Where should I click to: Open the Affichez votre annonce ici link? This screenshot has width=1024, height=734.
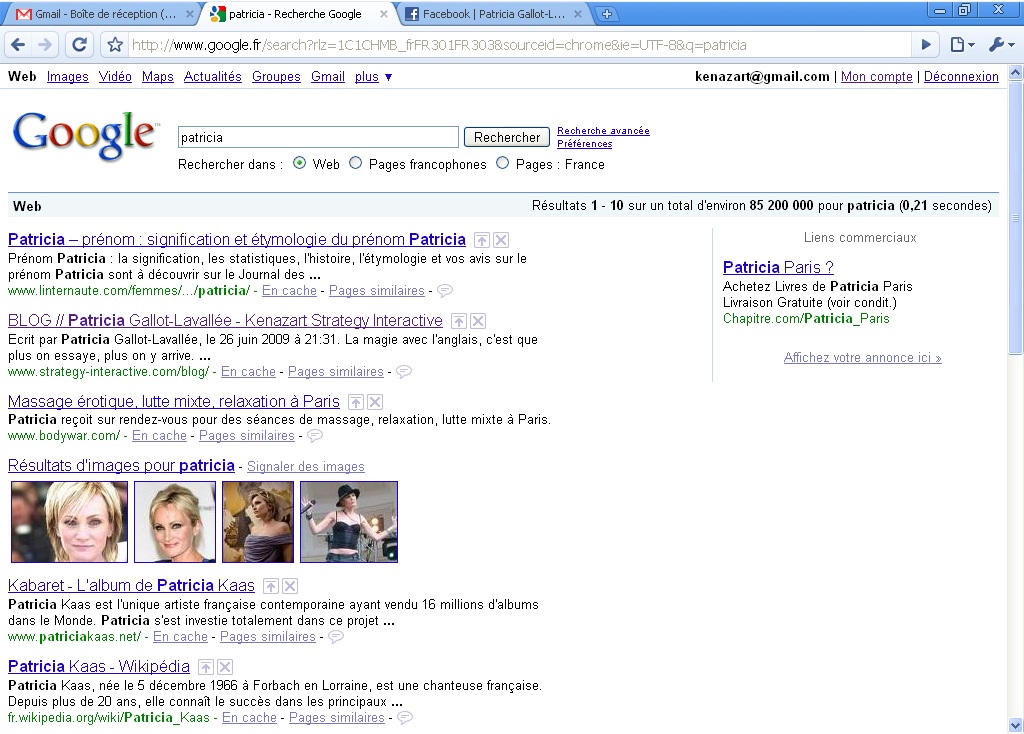coord(862,358)
